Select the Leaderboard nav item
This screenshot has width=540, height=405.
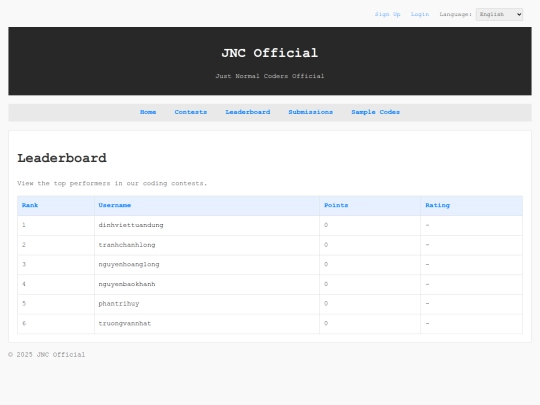[x=248, y=112]
